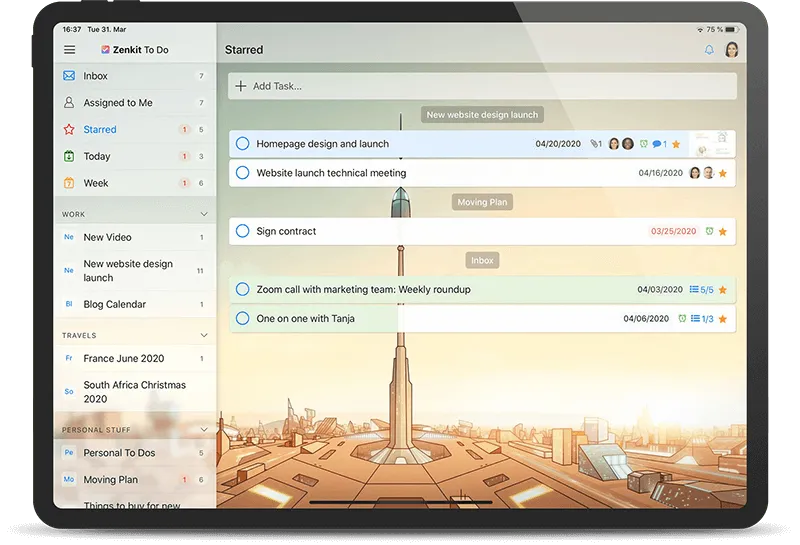
Task: Open the France June 2020 list
Action: coord(135,358)
